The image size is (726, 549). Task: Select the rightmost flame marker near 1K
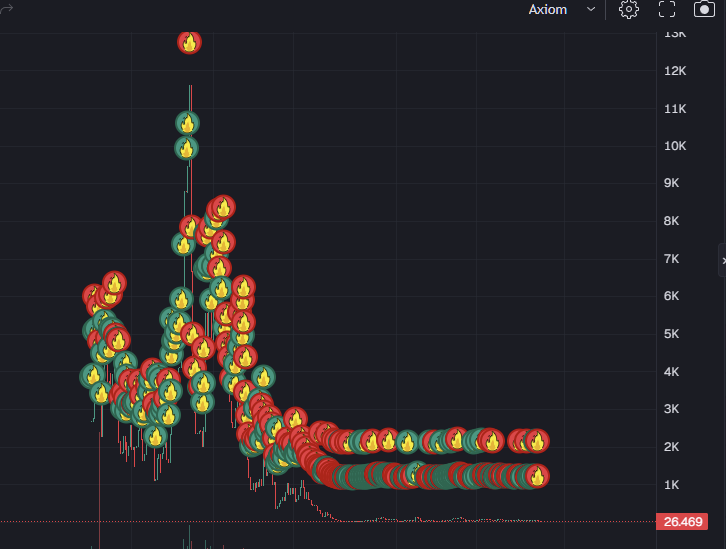pos(537,476)
